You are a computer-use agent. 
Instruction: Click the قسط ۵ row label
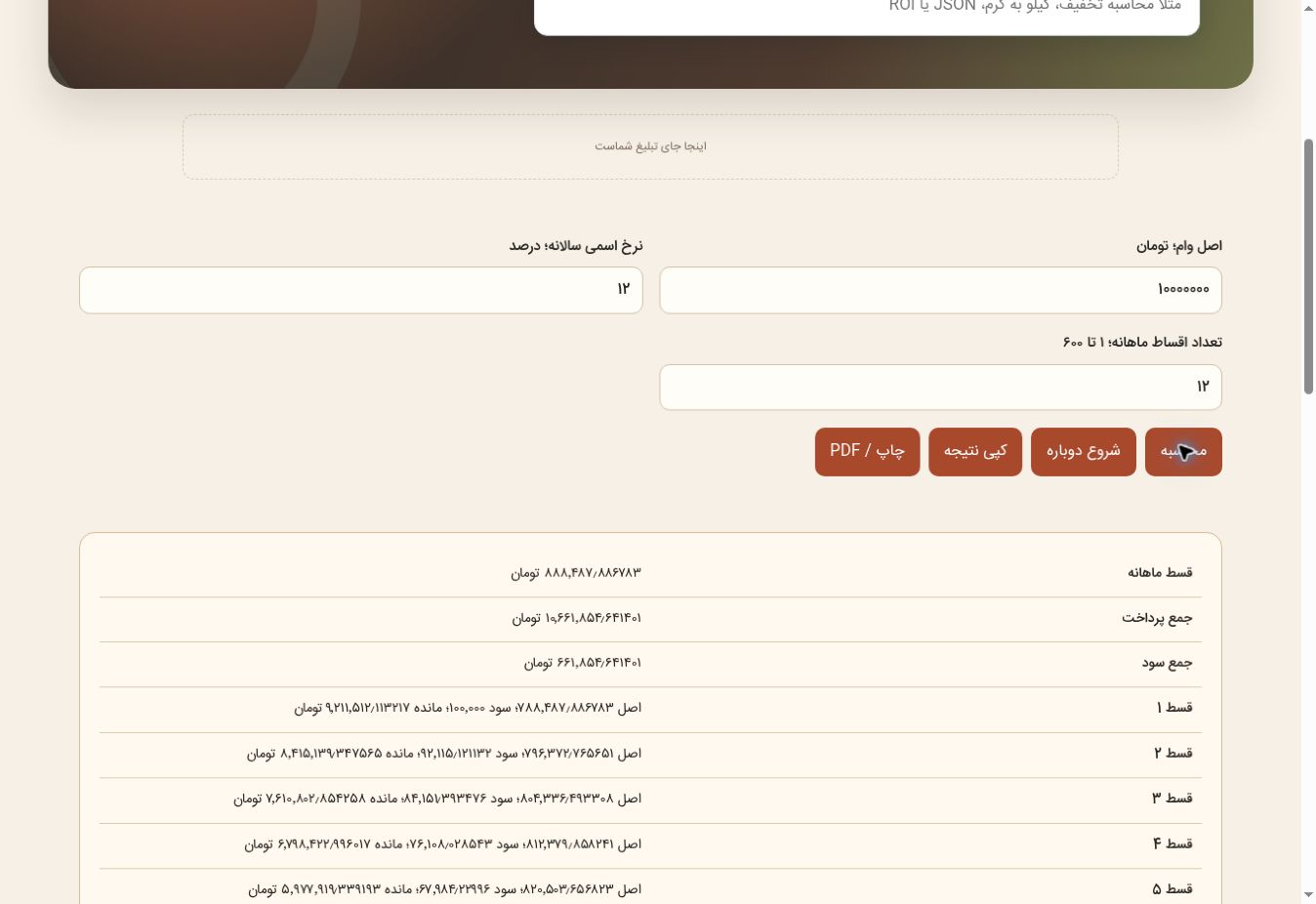click(x=1172, y=889)
